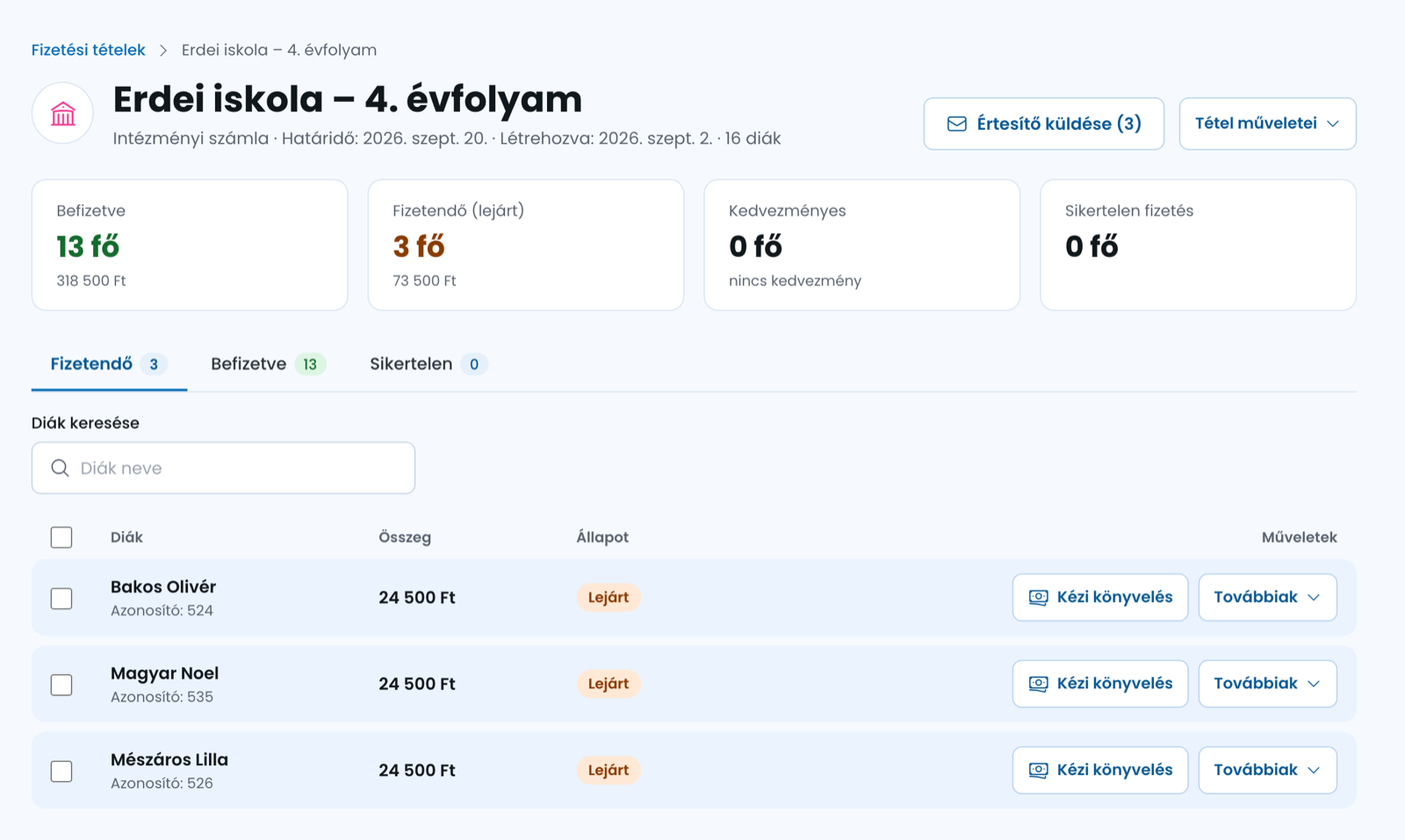
Task: Click the envelope icon in Értesítő küldése
Action: click(957, 124)
